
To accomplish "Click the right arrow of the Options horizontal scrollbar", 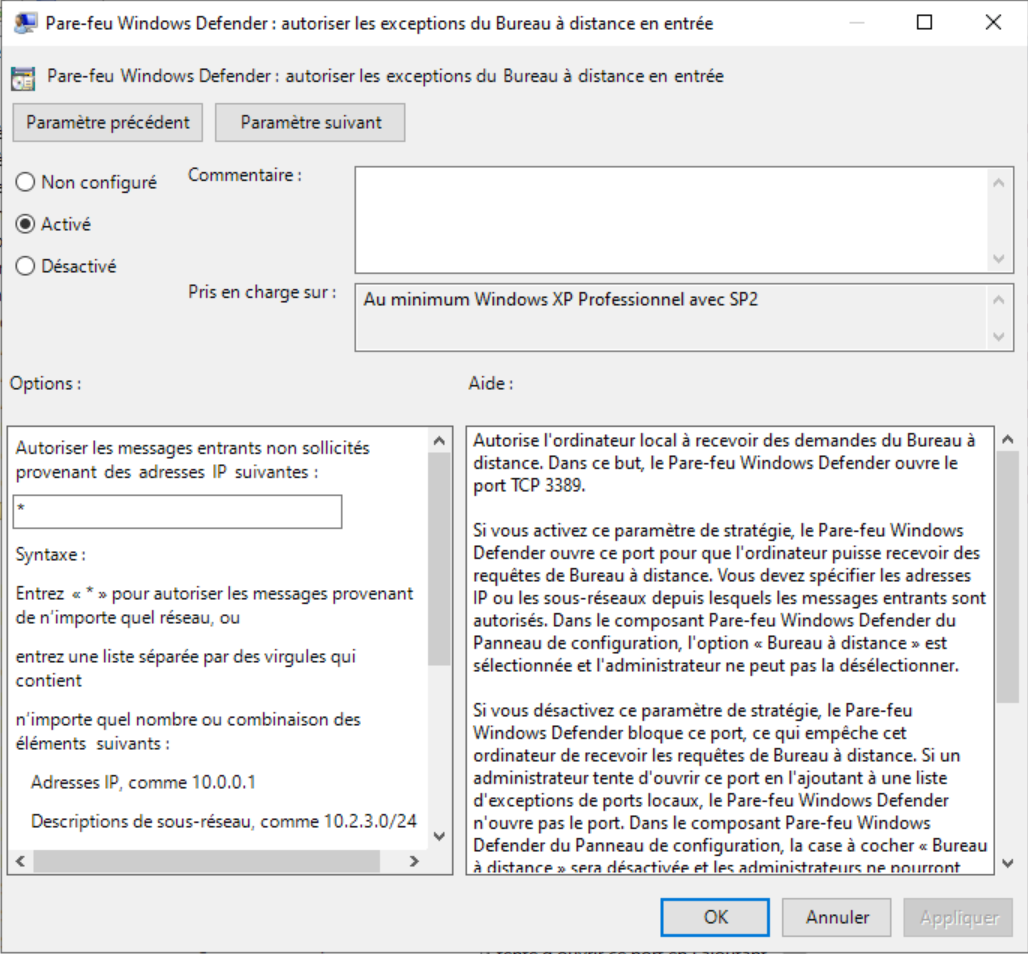I will 414,861.
